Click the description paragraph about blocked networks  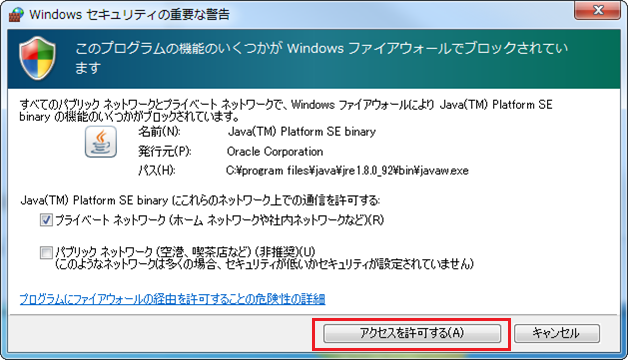(286, 111)
